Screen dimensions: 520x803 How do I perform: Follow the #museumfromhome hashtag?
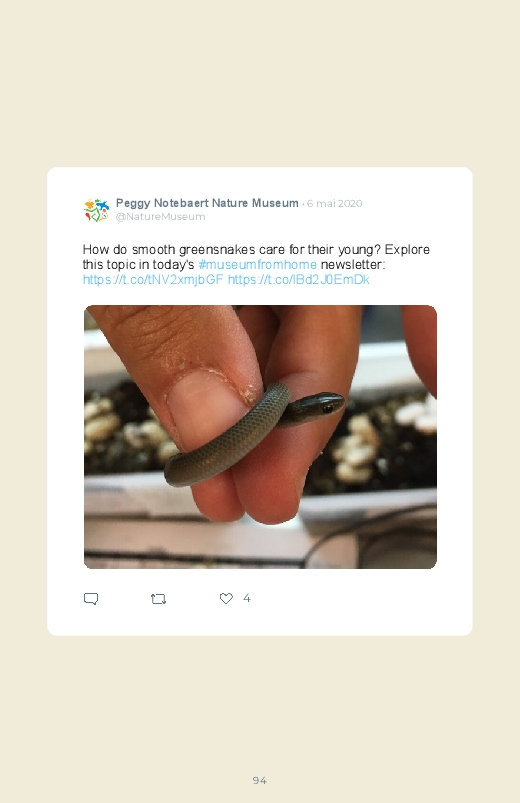tap(257, 264)
